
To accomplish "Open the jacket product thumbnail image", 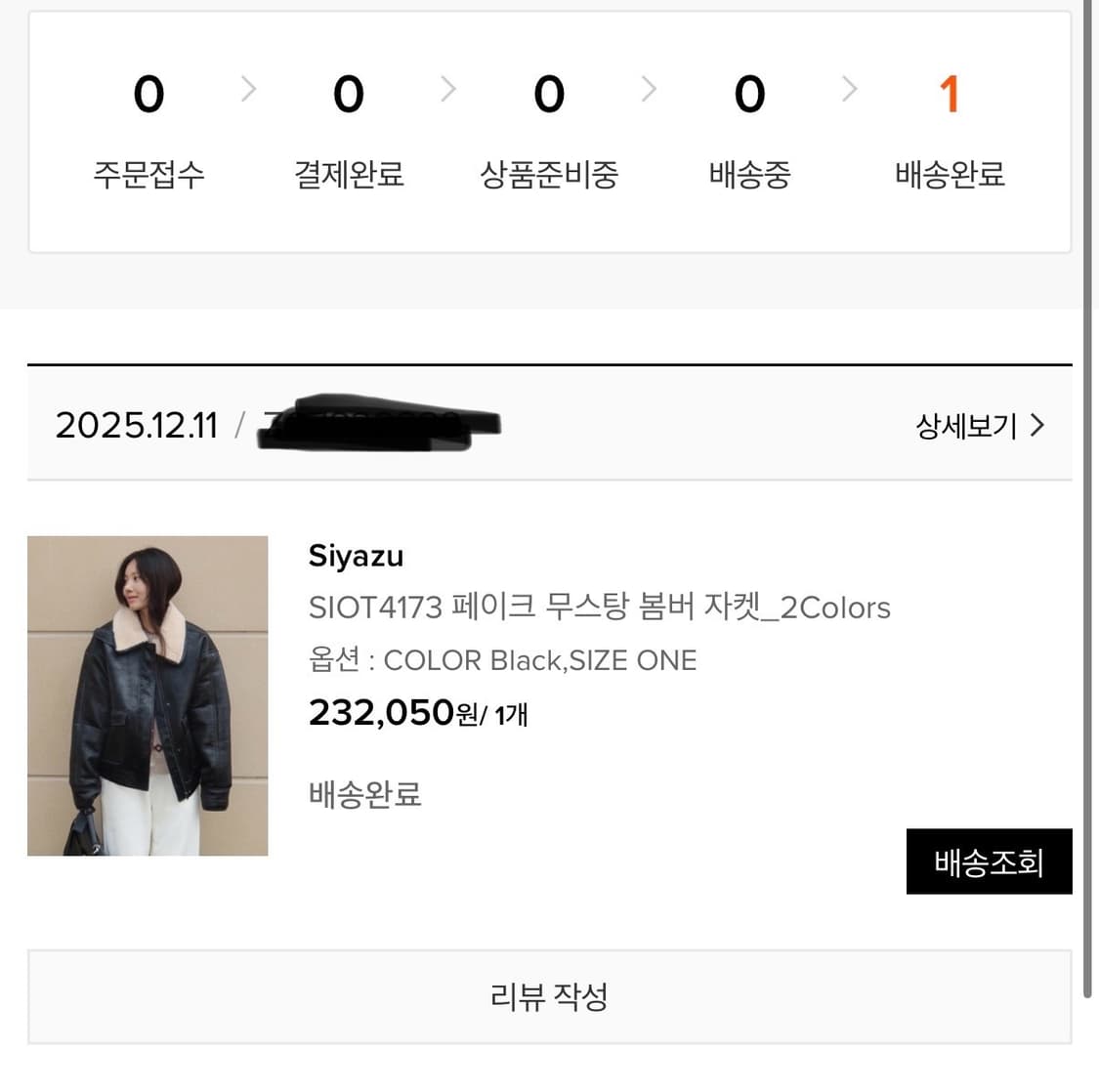I will (147, 695).
